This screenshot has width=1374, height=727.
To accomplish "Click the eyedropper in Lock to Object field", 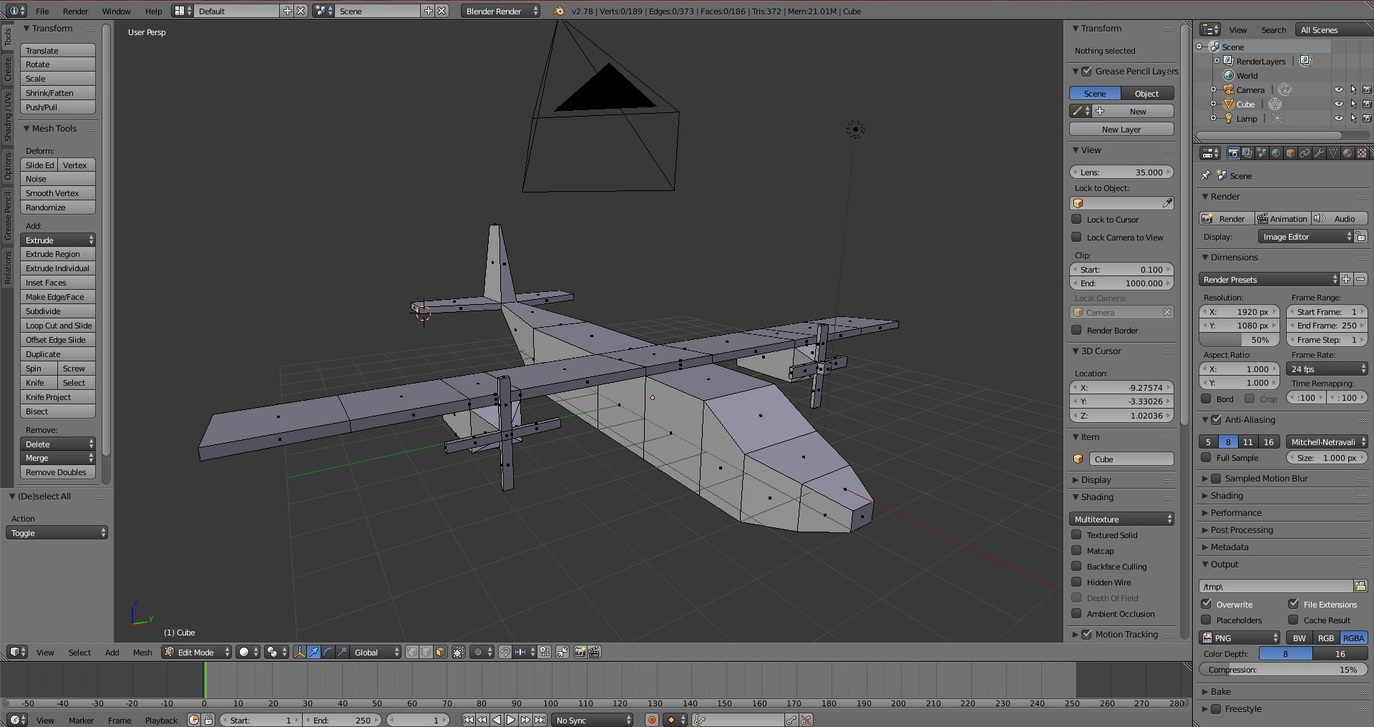I will (x=1167, y=203).
